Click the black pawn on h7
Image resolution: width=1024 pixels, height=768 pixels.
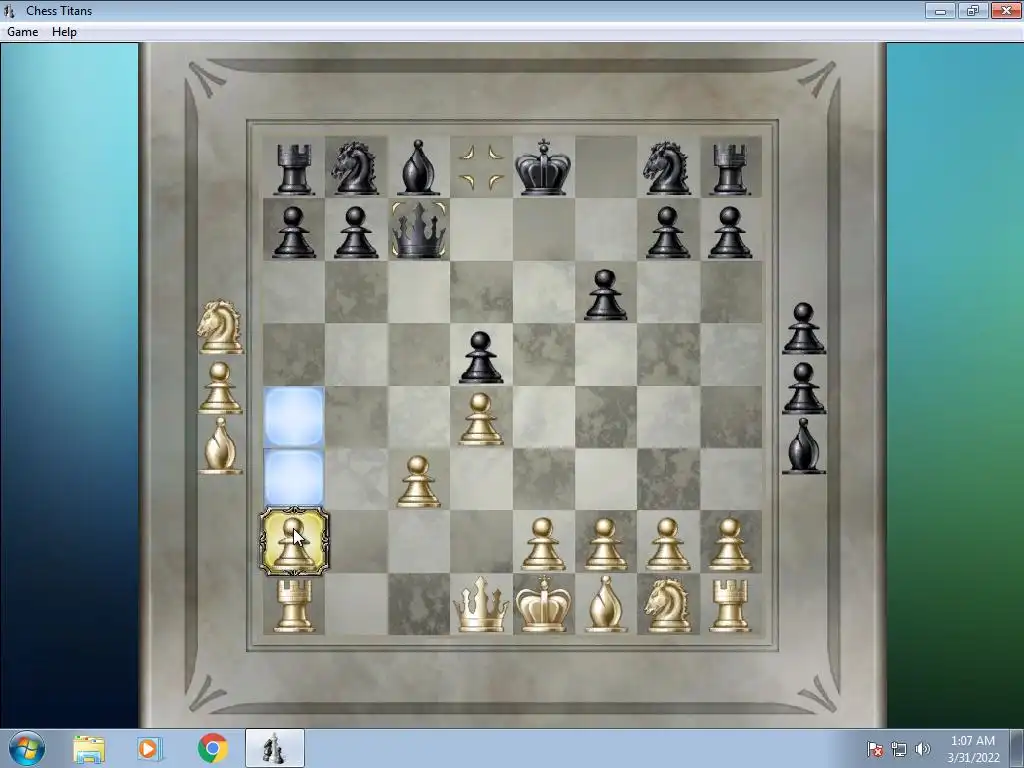[x=730, y=232]
